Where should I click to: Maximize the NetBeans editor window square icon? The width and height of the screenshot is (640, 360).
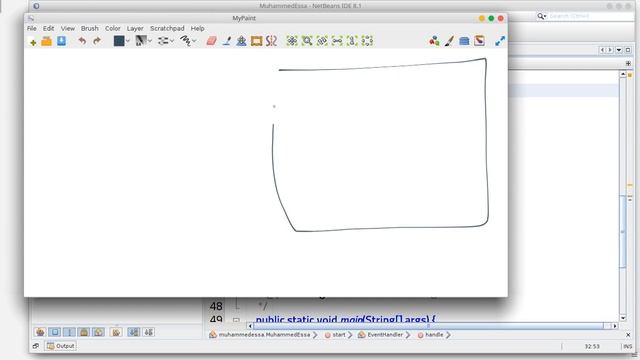[628, 50]
